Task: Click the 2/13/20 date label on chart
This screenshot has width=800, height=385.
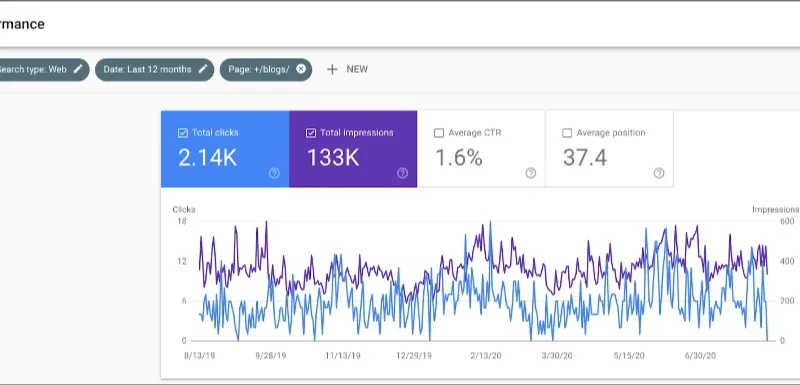Action: (x=486, y=355)
